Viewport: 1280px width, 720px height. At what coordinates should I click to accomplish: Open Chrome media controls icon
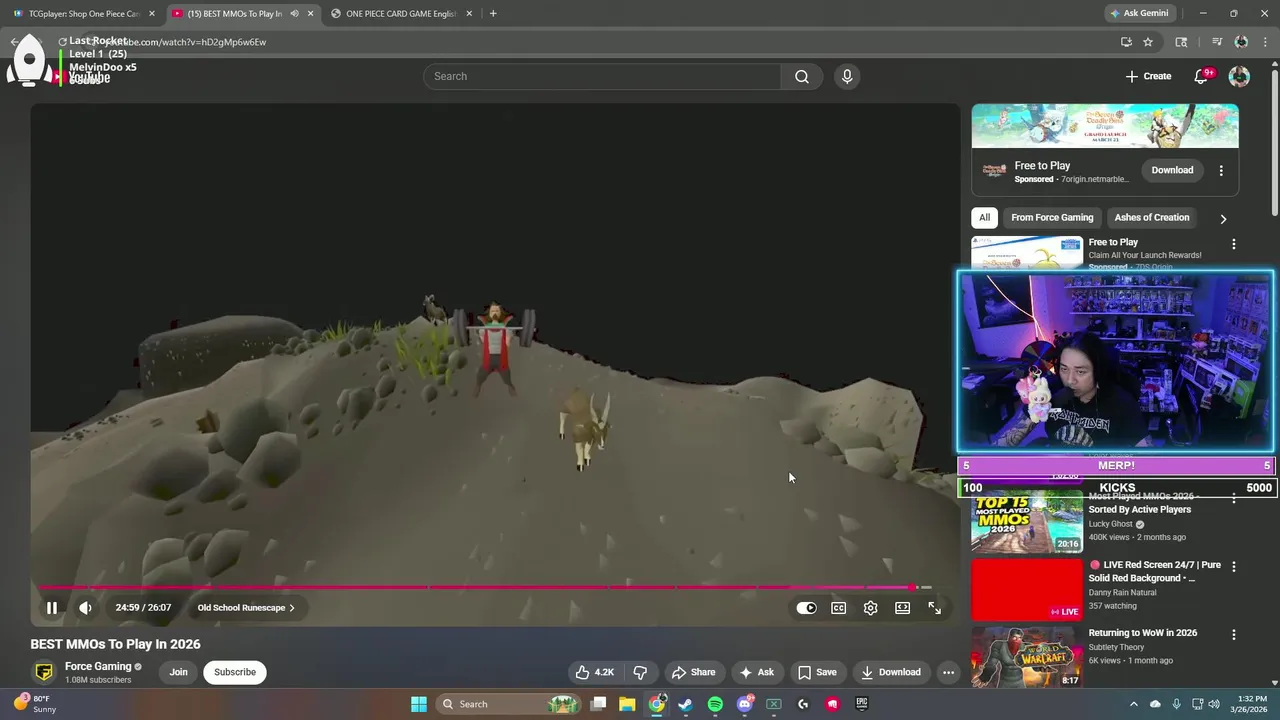coord(1217,42)
